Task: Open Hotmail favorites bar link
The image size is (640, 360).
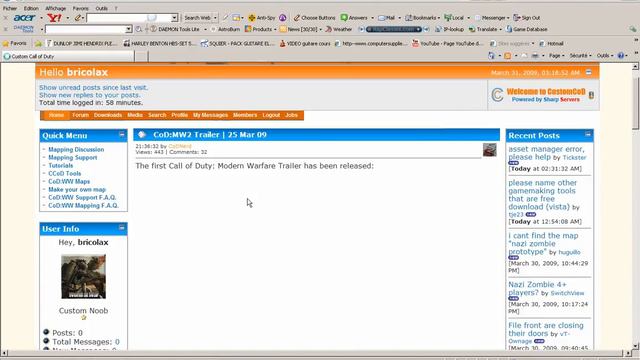Action: point(551,43)
